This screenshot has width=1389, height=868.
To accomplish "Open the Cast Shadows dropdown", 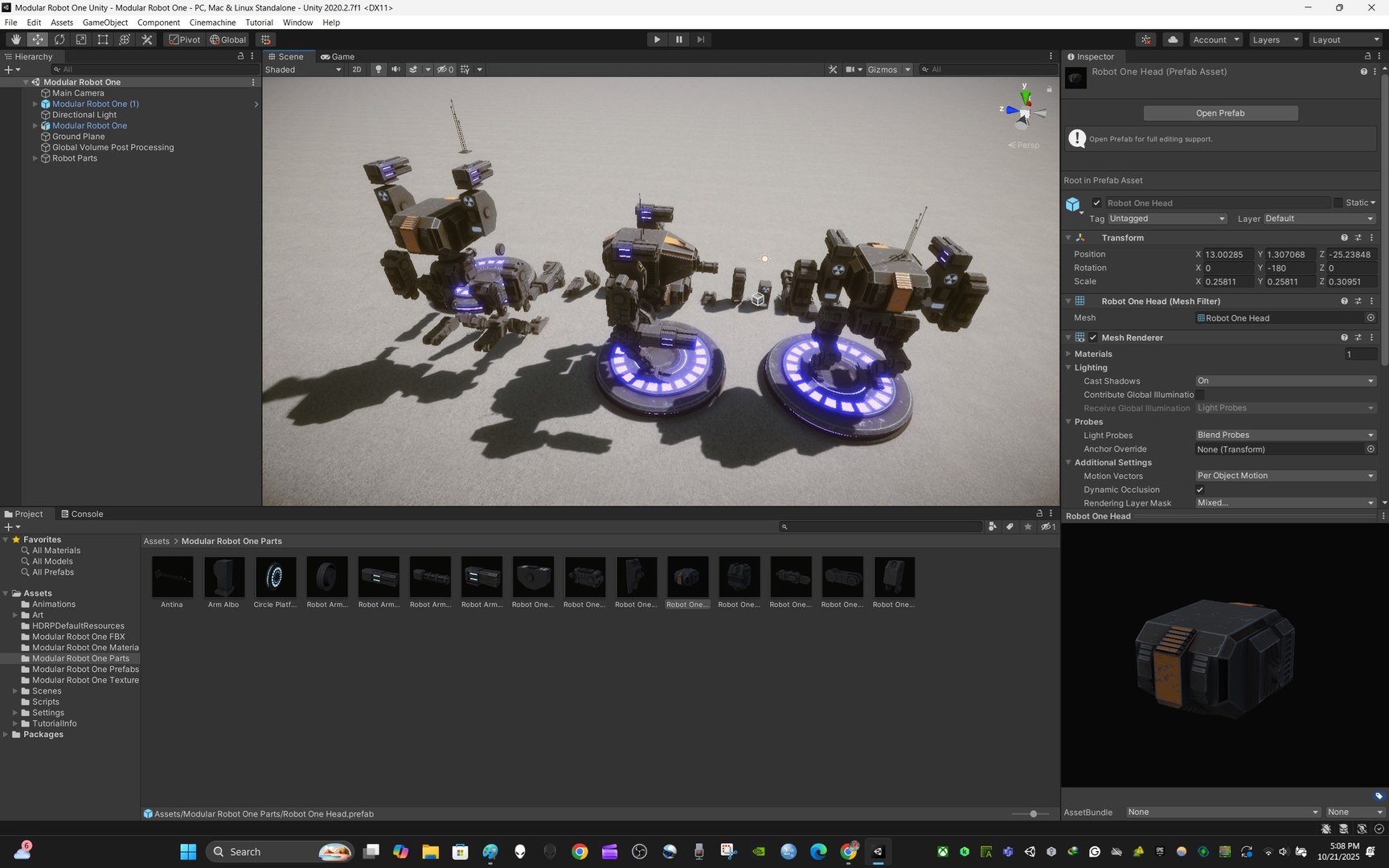I will coord(1285,381).
